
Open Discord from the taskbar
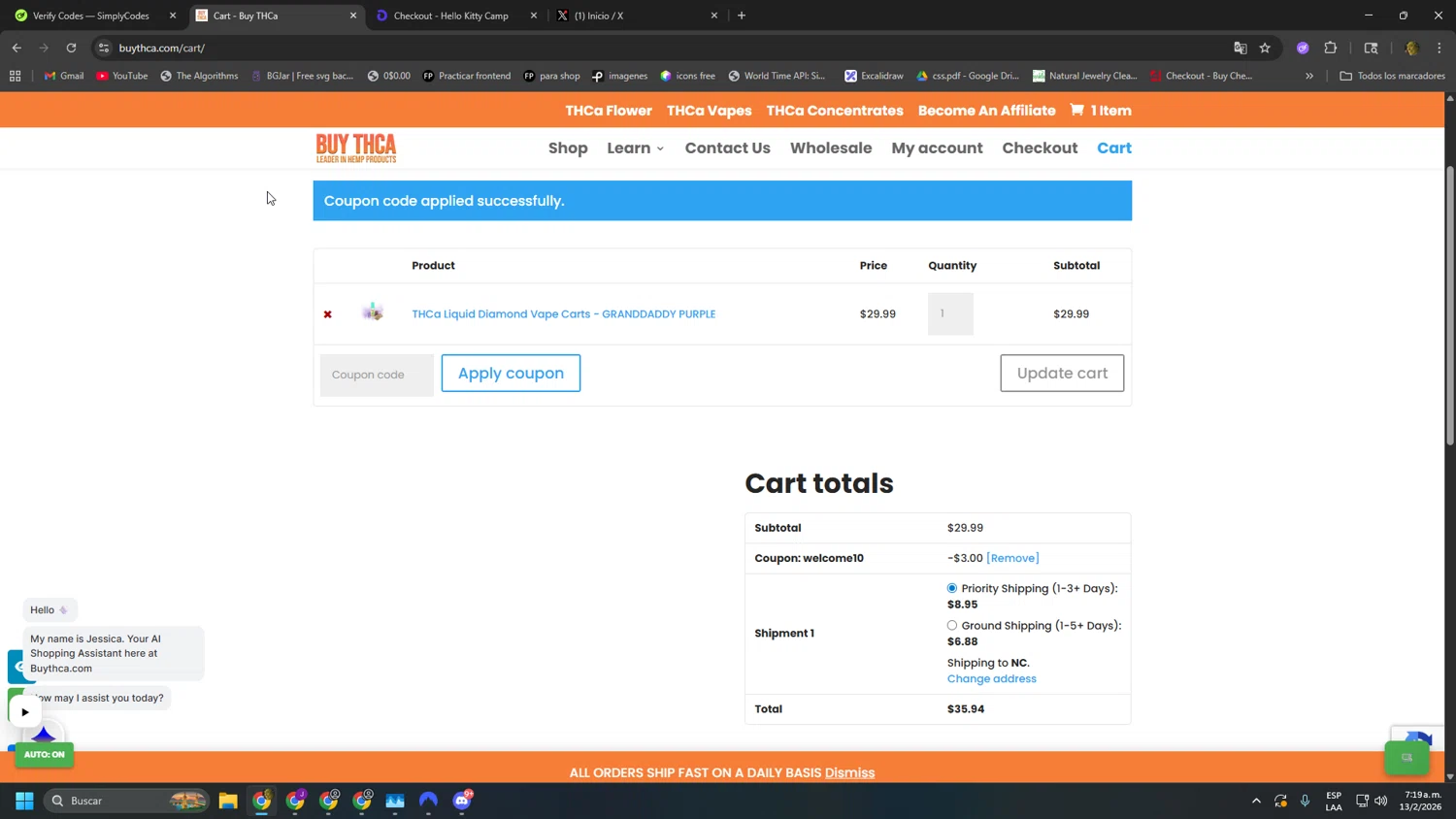(x=462, y=801)
